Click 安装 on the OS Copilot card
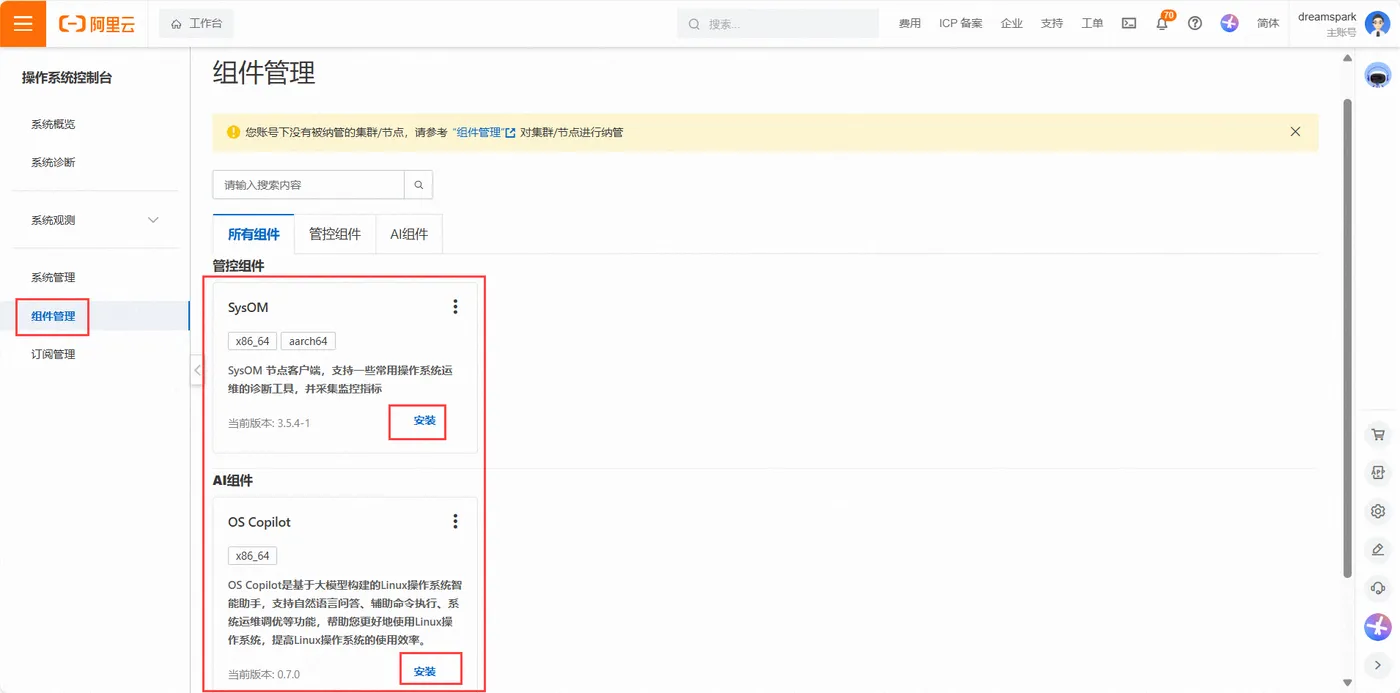Viewport: 1400px width, 693px height. (x=425, y=671)
